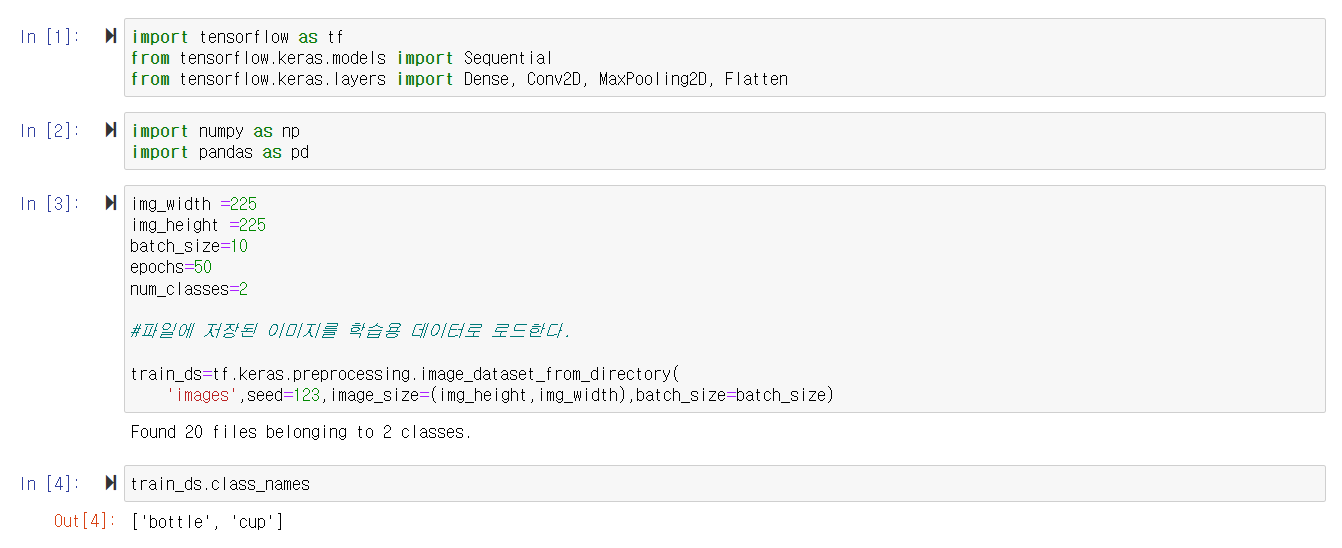Click the img_height =225 line
1342x548 pixels.
pos(198,225)
